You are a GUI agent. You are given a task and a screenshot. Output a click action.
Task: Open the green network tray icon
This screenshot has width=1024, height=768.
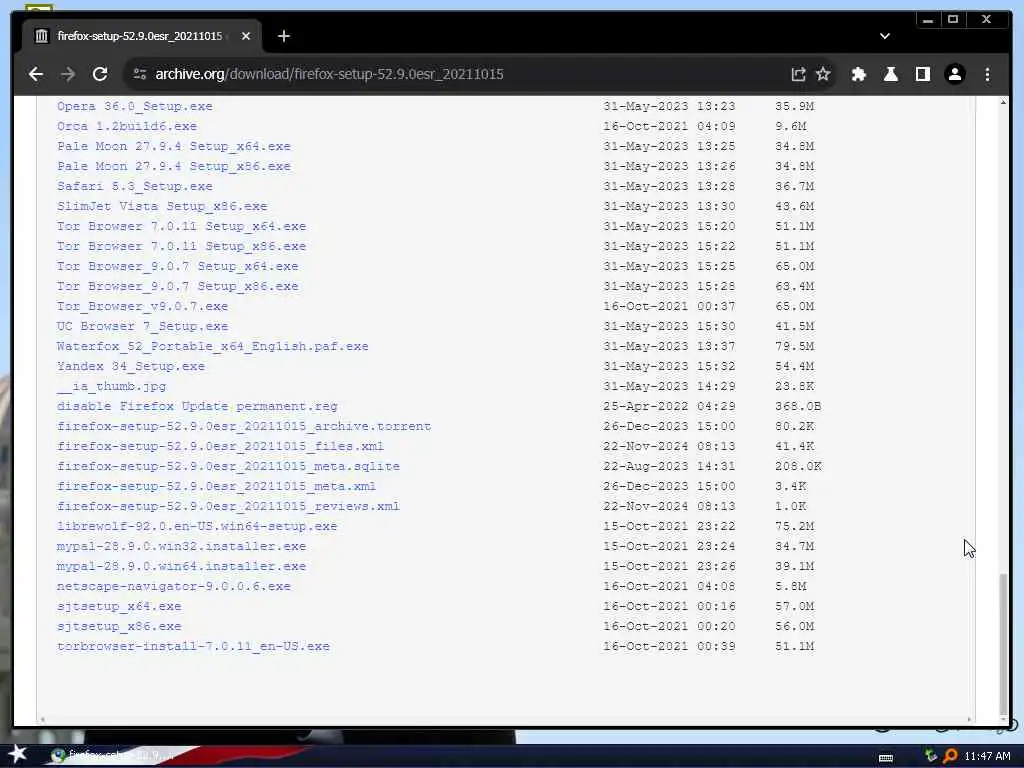pyautogui.click(x=931, y=756)
